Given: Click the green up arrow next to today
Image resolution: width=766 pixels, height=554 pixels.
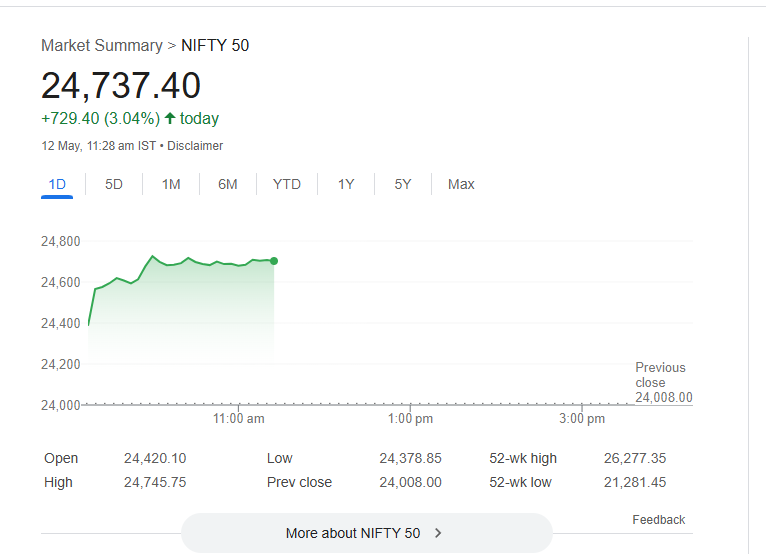Looking at the screenshot, I should (170, 118).
